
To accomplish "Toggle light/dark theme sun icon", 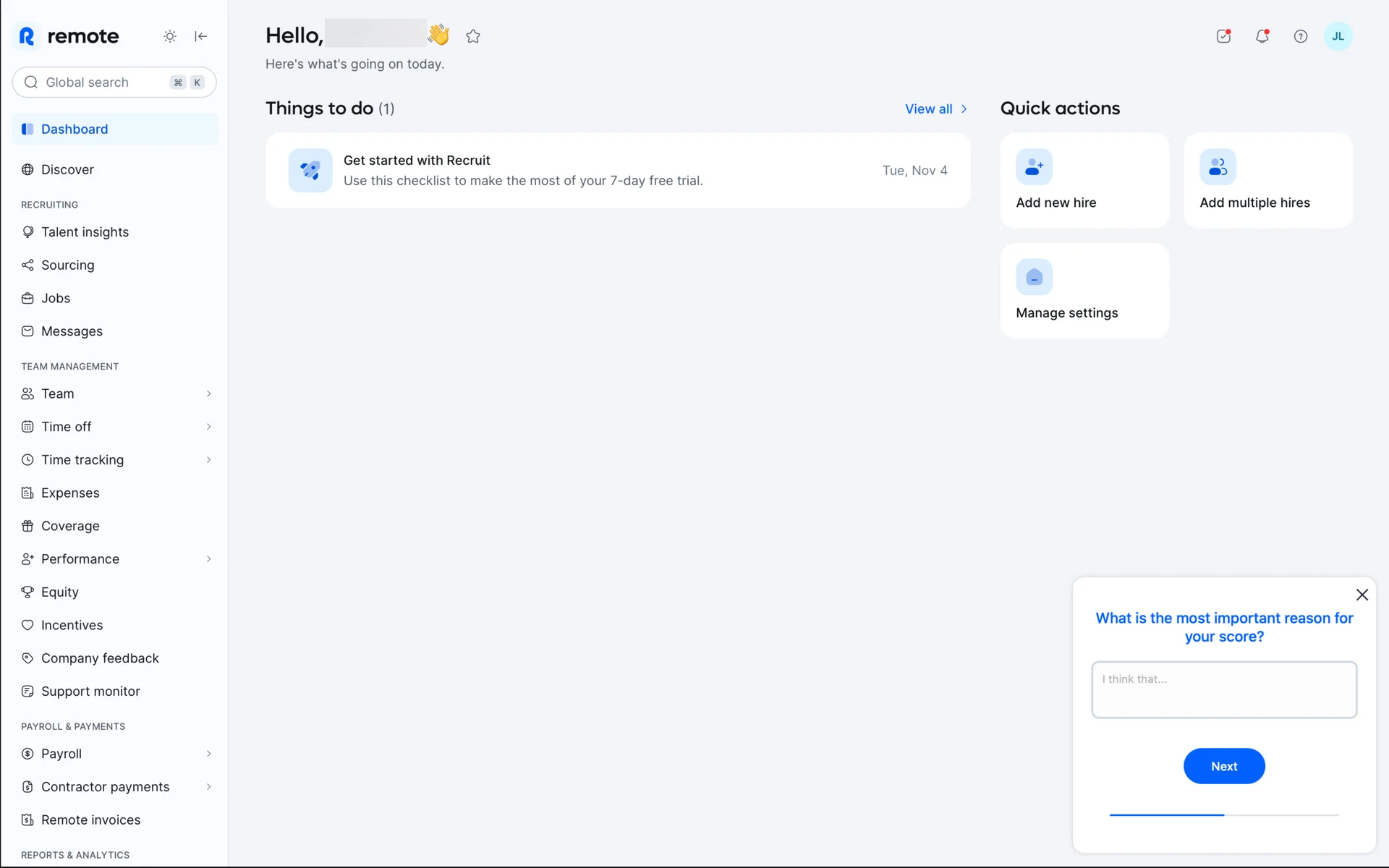I will (x=169, y=36).
